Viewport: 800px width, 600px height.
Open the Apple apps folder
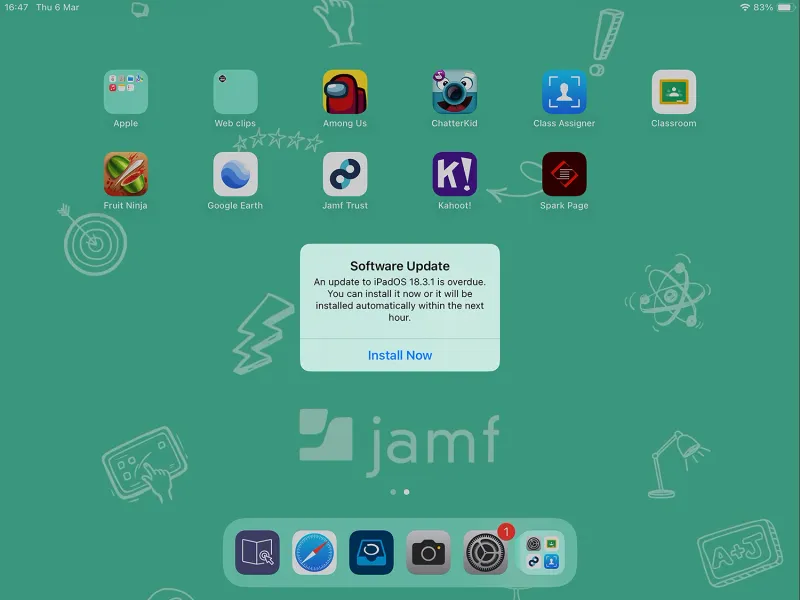click(x=126, y=92)
